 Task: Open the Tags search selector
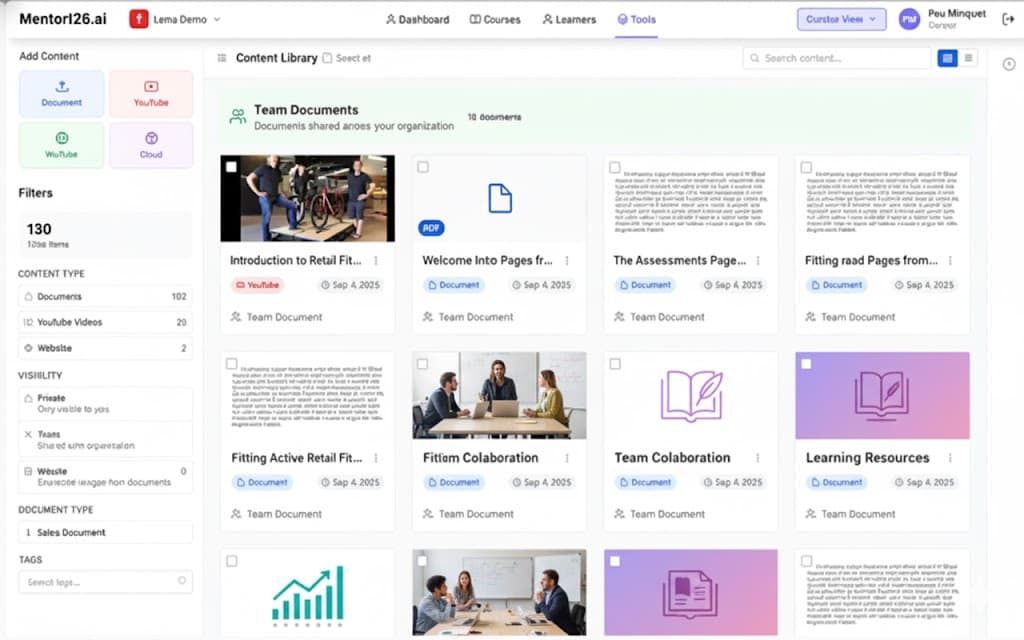[x=105, y=582]
